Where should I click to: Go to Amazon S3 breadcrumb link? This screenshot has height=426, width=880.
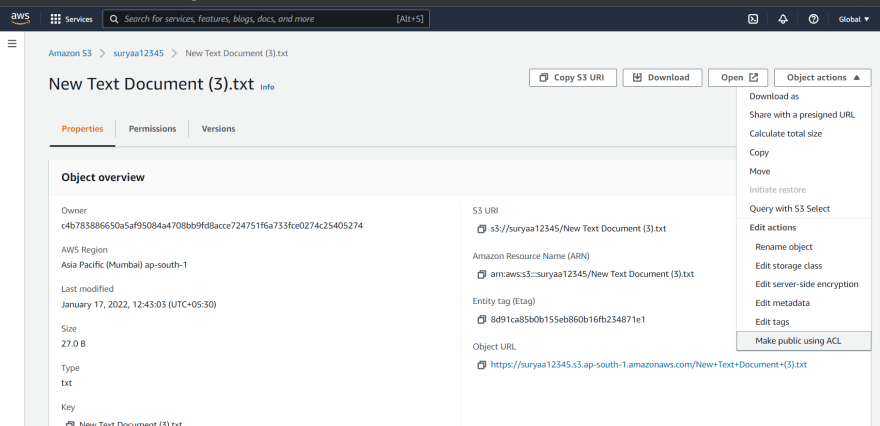click(x=70, y=53)
